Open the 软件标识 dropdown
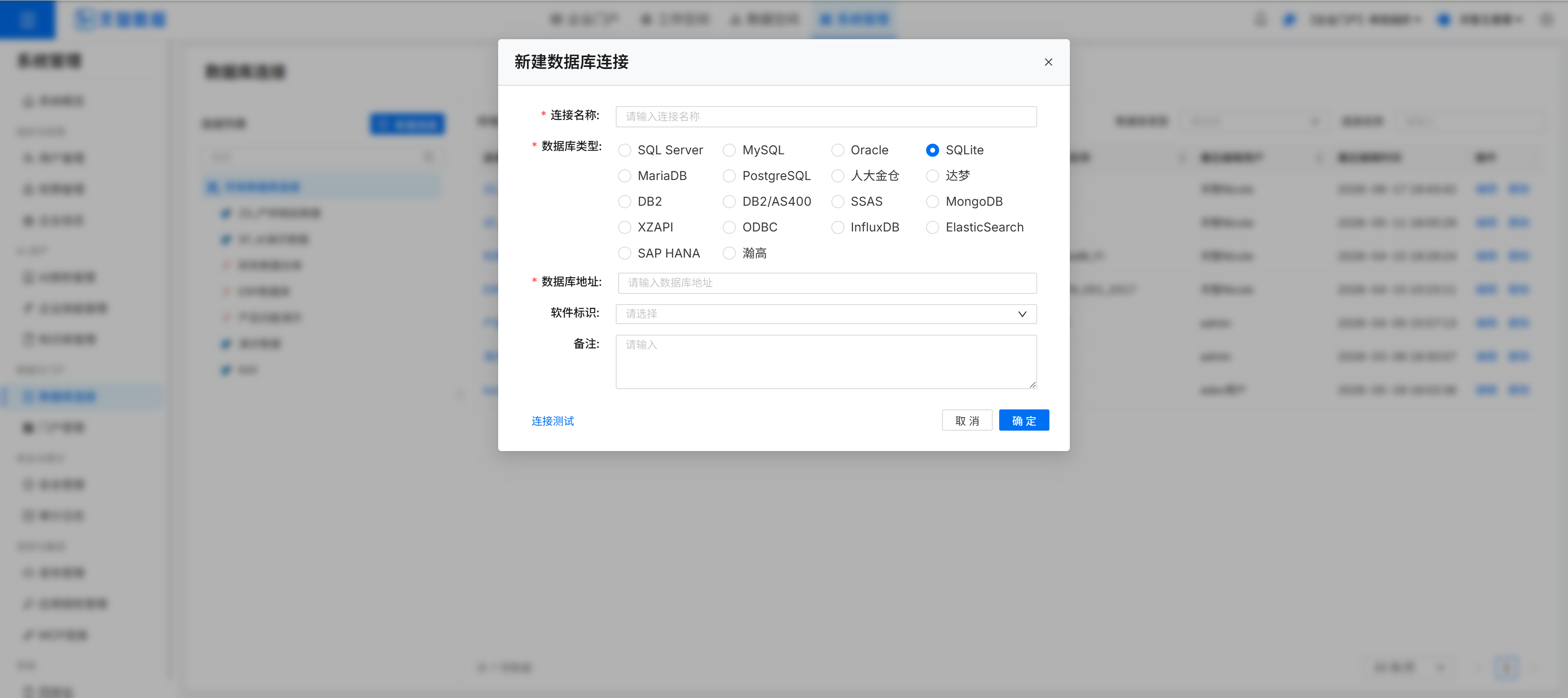Viewport: 1568px width, 698px height. click(x=826, y=314)
